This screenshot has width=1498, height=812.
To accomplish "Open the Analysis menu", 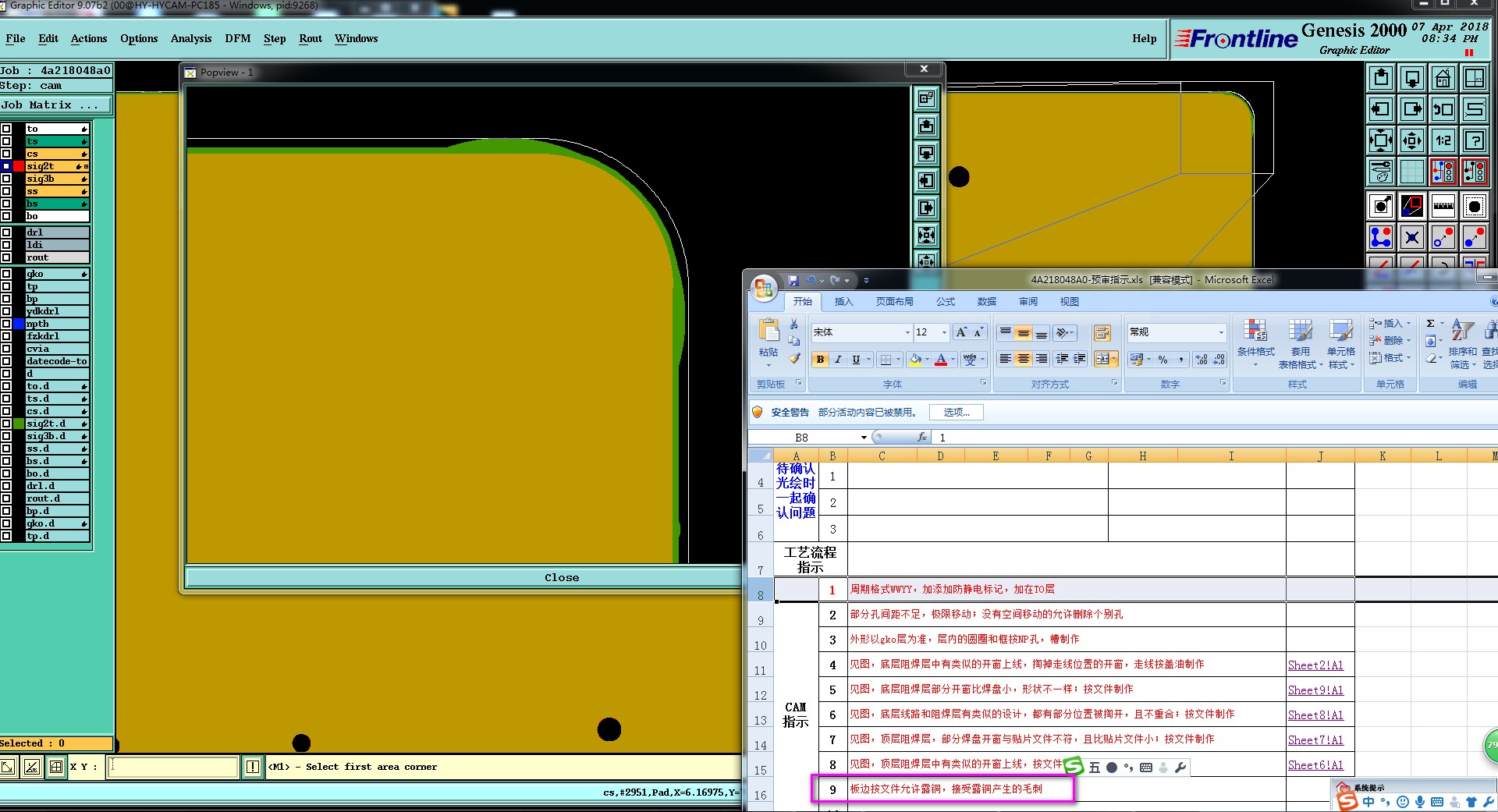I will [x=190, y=38].
